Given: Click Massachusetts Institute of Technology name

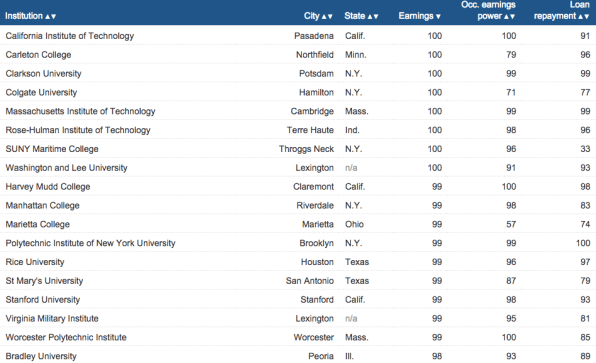Looking at the screenshot, I should point(80,111).
